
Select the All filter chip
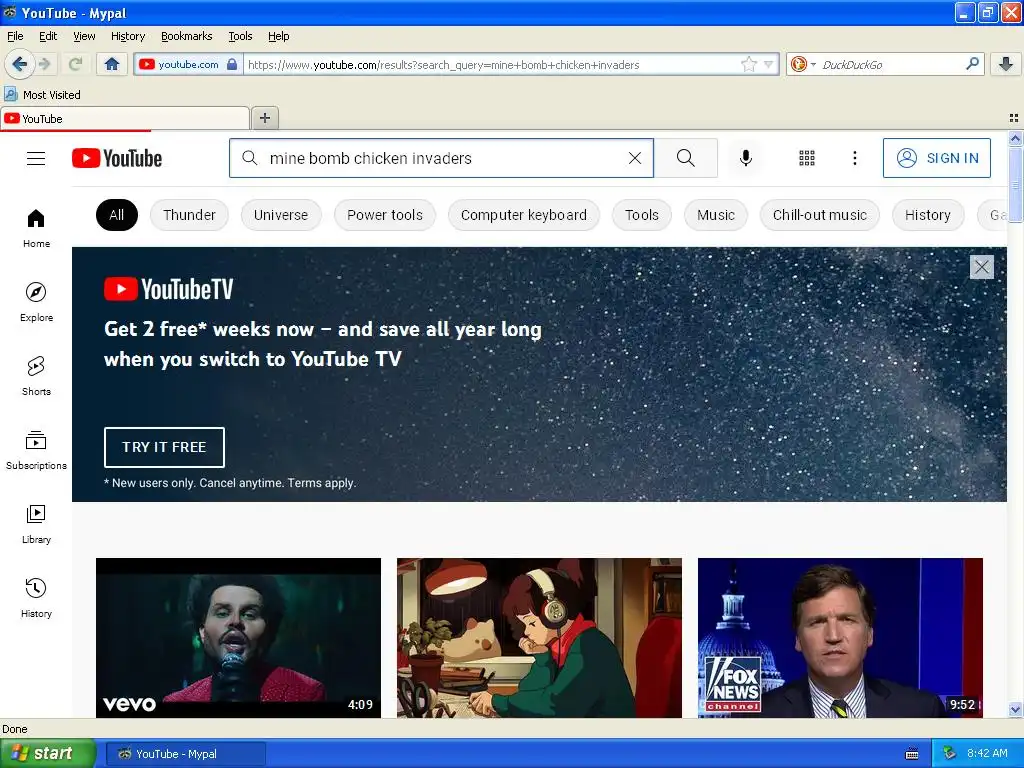coord(117,215)
